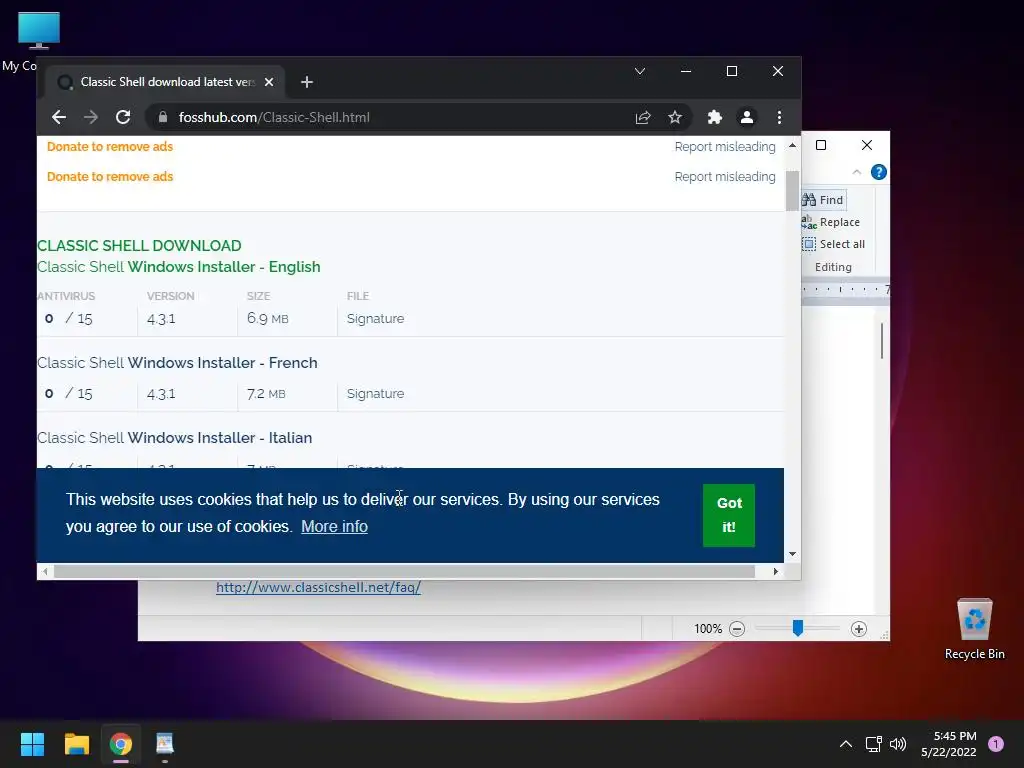Click the horizontal scroll right arrow
The width and height of the screenshot is (1024, 768).
coord(775,571)
